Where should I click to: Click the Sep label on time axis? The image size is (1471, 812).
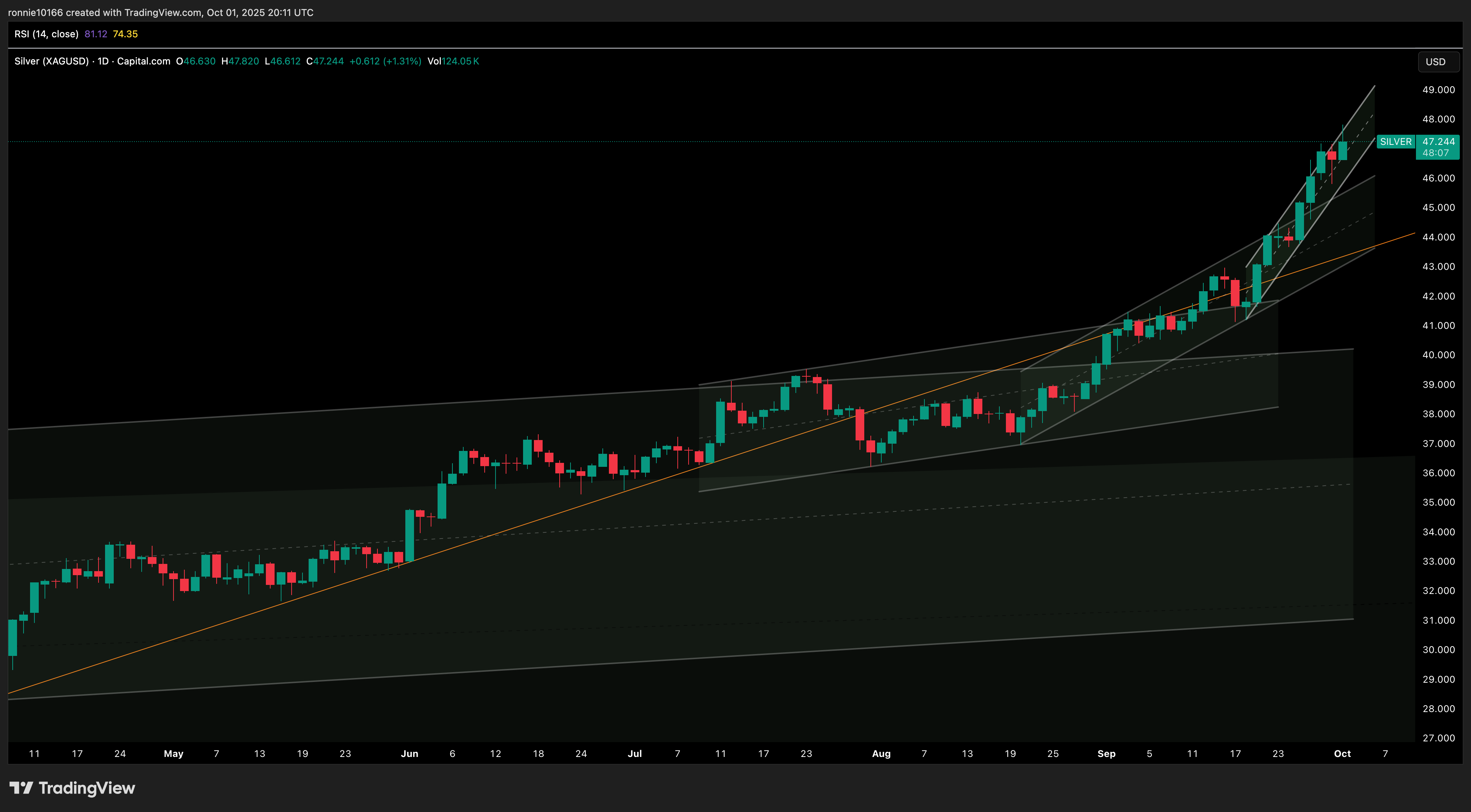[1106, 753]
